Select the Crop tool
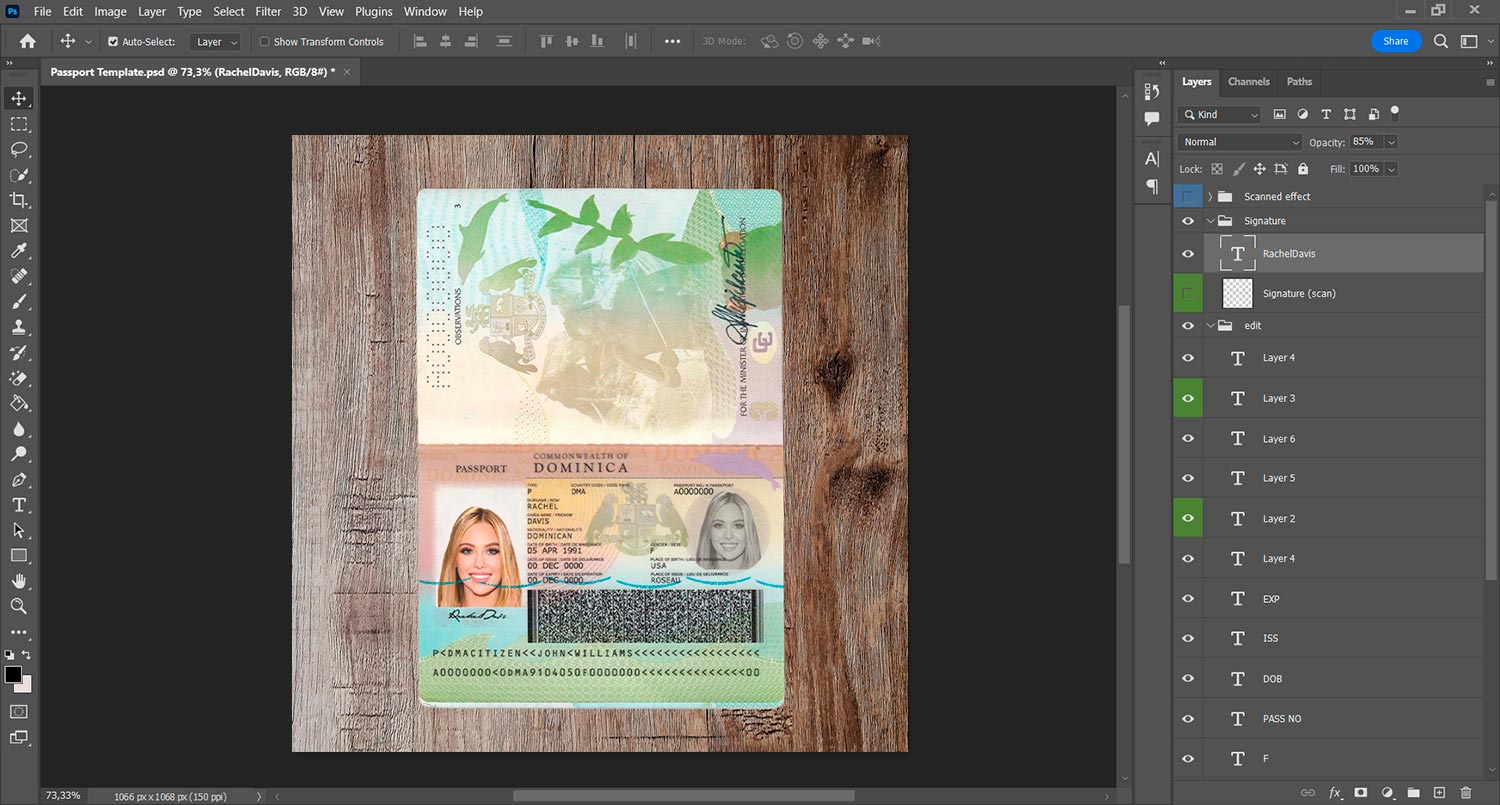This screenshot has width=1500, height=805. tap(19, 200)
